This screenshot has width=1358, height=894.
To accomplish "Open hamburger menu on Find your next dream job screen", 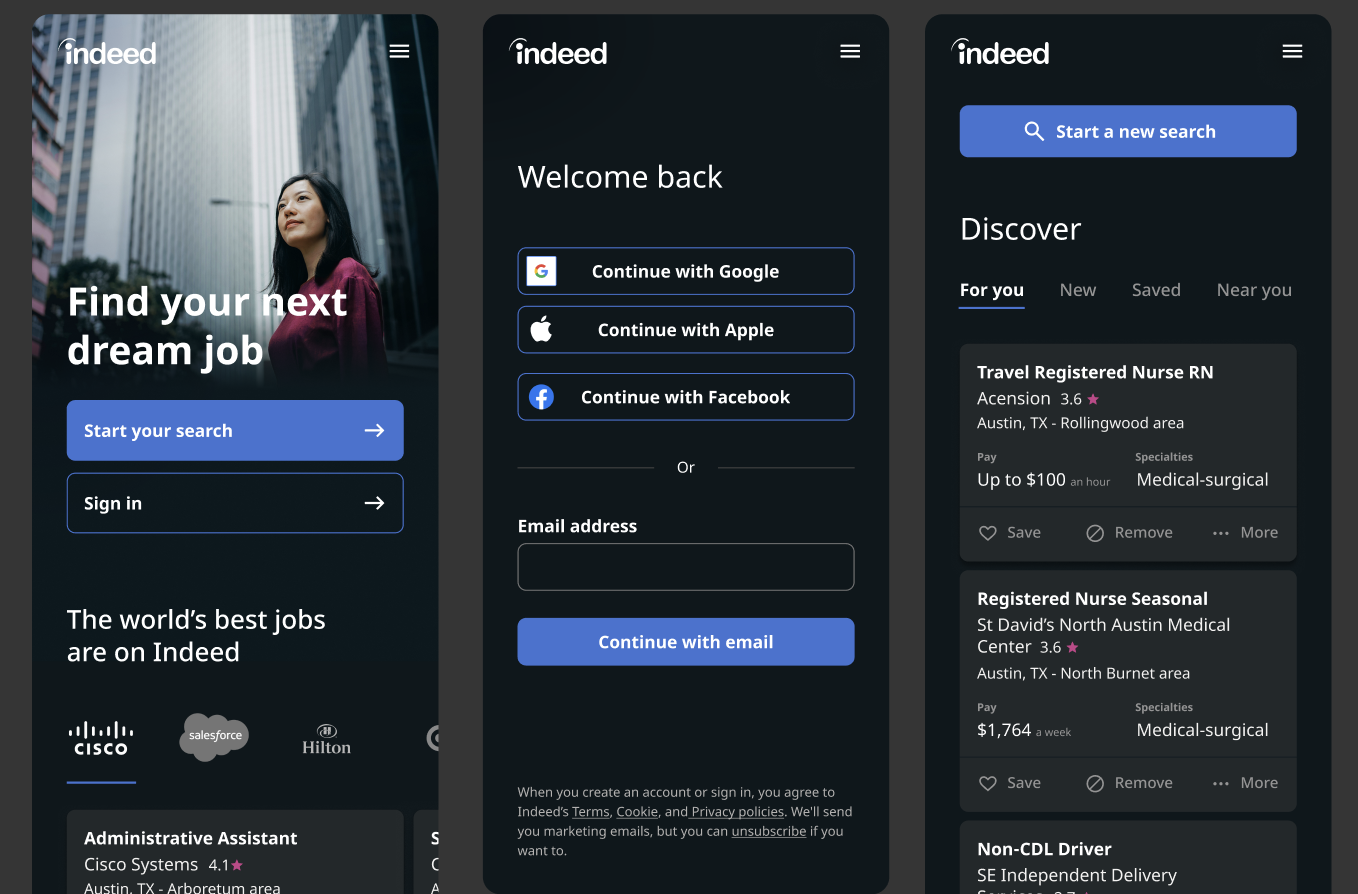I will point(399,52).
